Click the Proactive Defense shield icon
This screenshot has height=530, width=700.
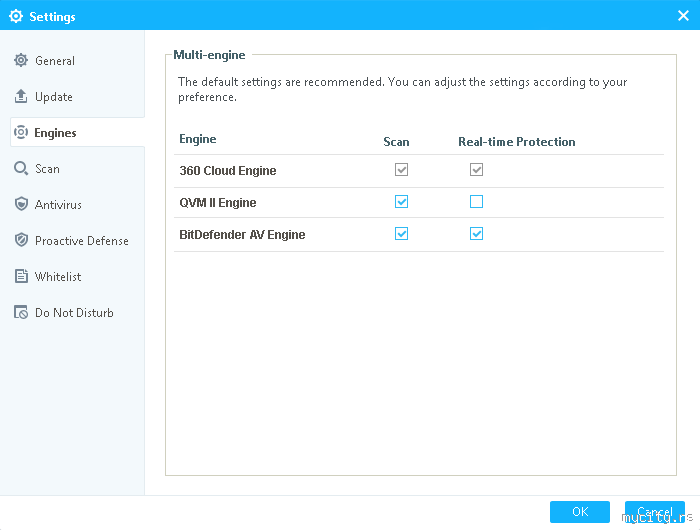[21, 241]
